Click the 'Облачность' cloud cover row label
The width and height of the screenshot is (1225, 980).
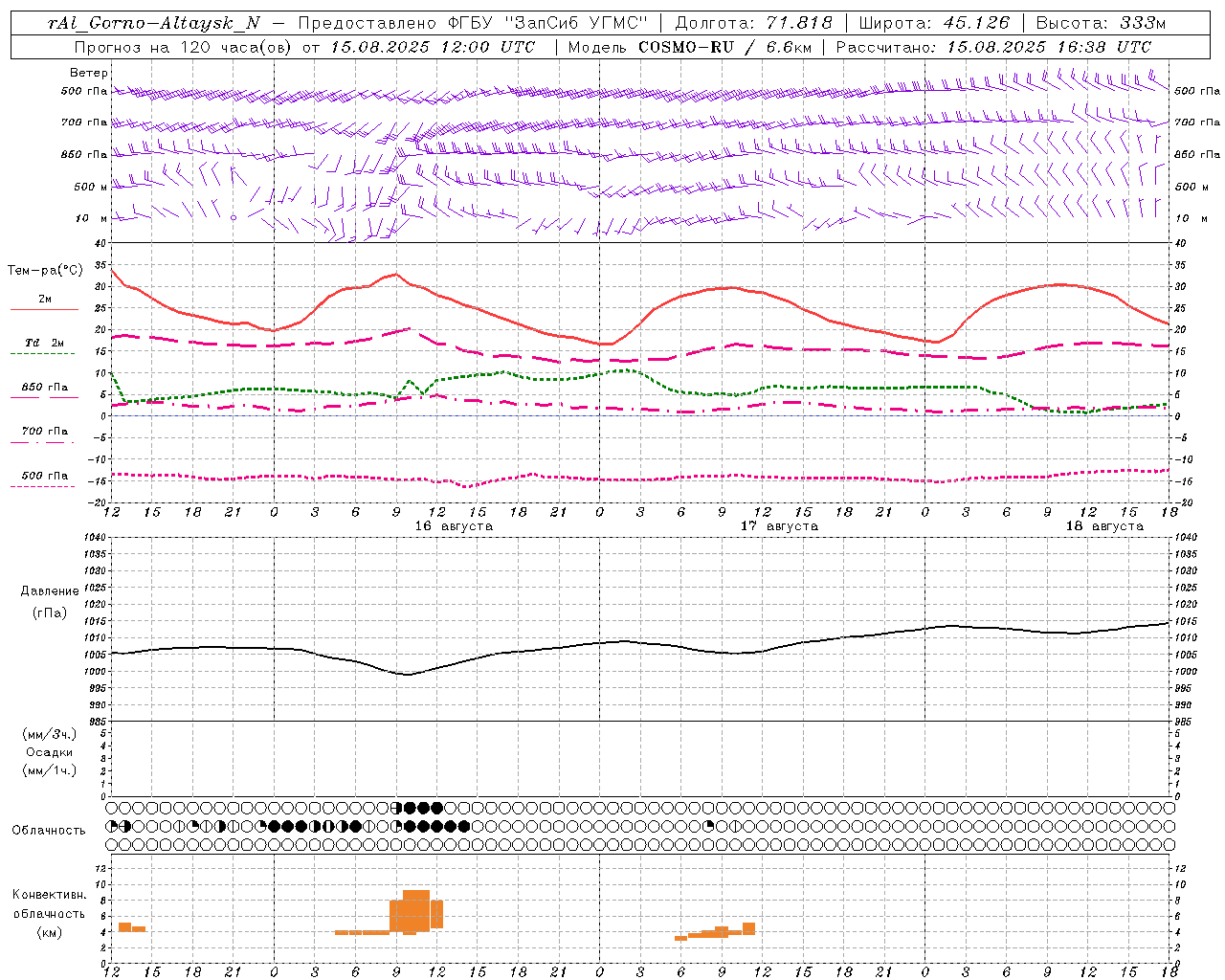(49, 831)
